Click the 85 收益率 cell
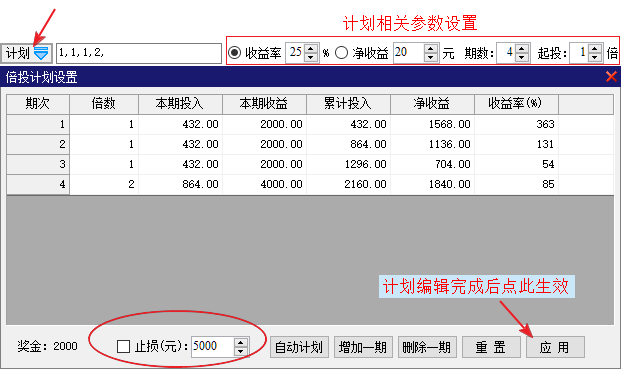621x369 pixels. coord(516,184)
